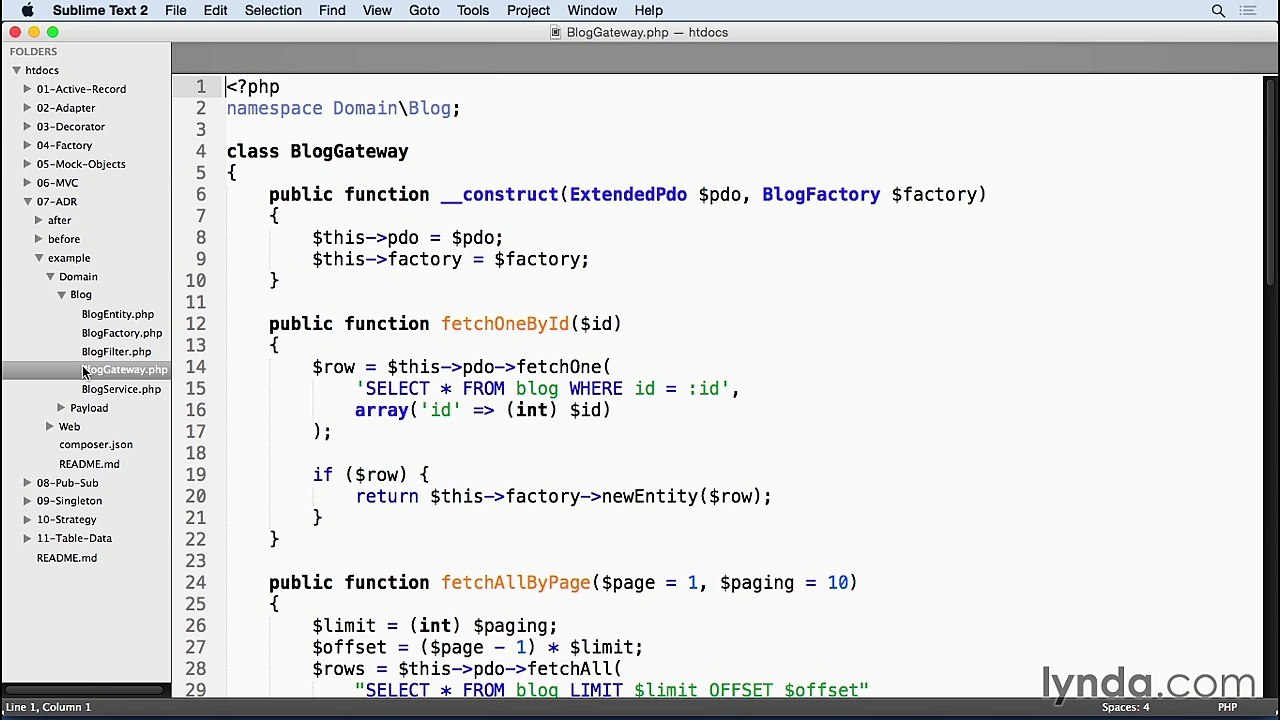Expand the 10-Strategy folder
Viewport: 1280px width, 720px height.
click(x=28, y=520)
